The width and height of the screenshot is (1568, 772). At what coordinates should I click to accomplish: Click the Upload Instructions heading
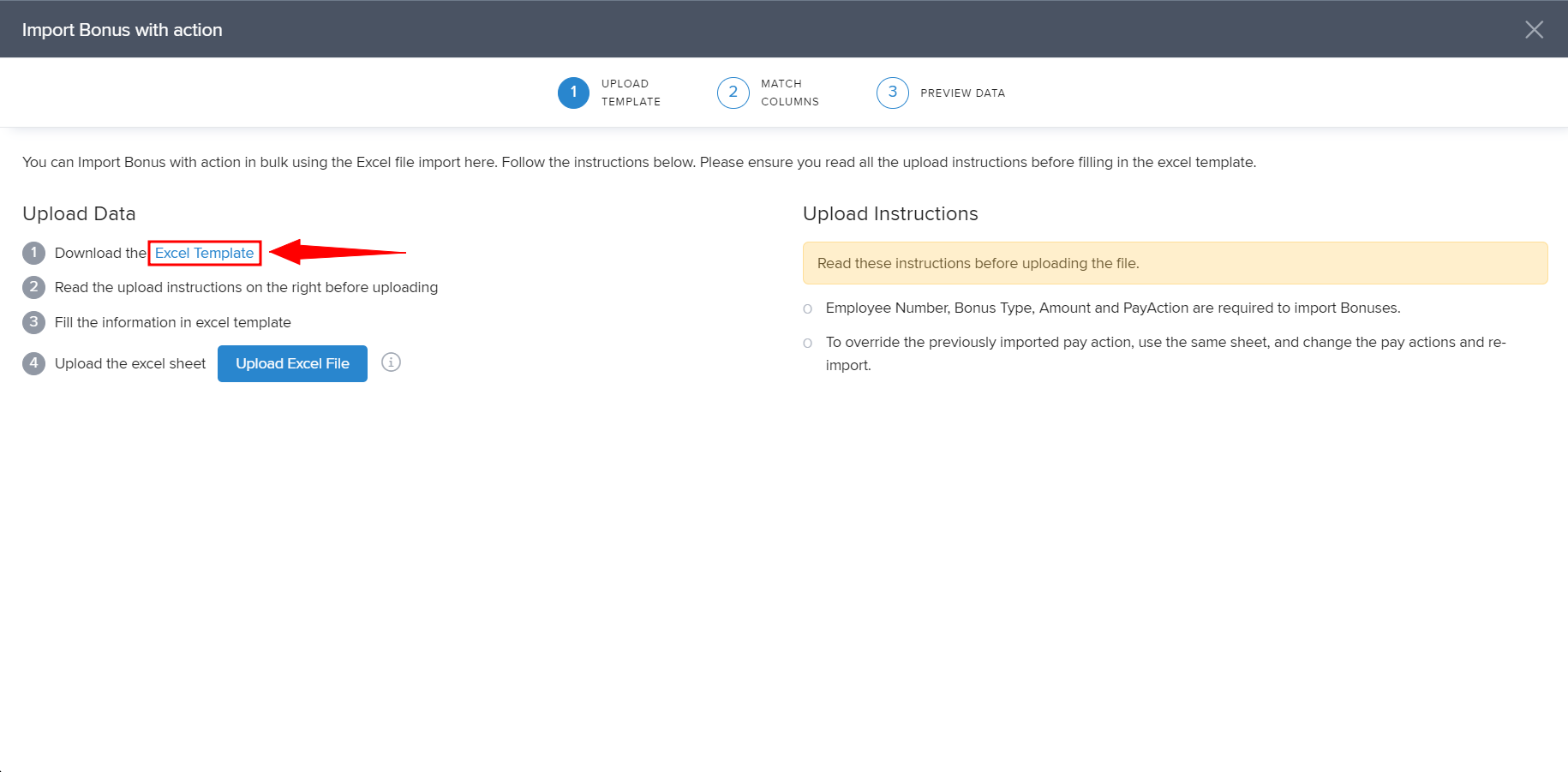pos(890,214)
